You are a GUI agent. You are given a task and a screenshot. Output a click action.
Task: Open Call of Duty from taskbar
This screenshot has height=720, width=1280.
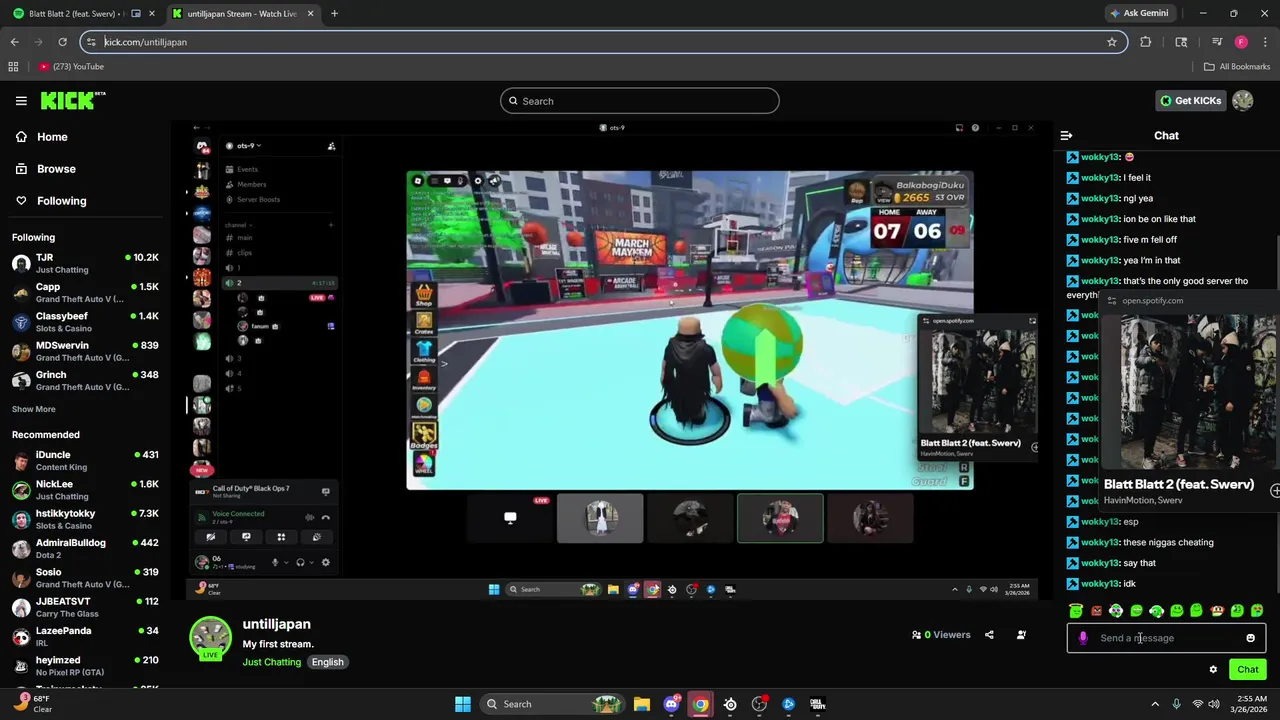point(817,704)
